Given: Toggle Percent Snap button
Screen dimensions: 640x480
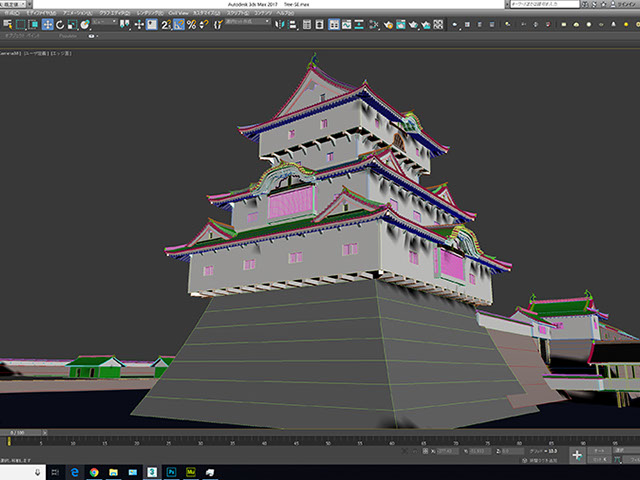Looking at the screenshot, I should point(191,24).
